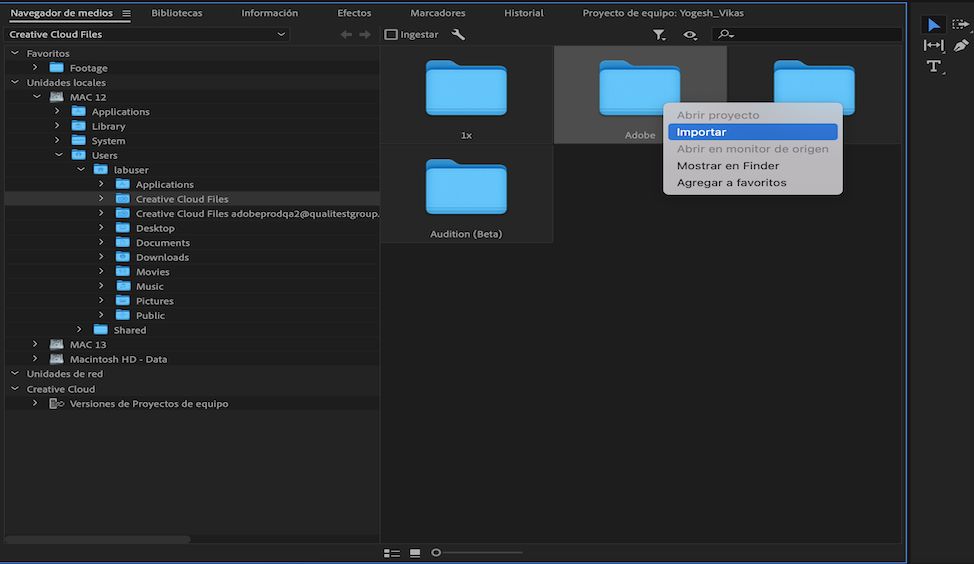974x564 pixels.
Task: Choose Mostrar en Finder from context menu
Action: pos(727,166)
